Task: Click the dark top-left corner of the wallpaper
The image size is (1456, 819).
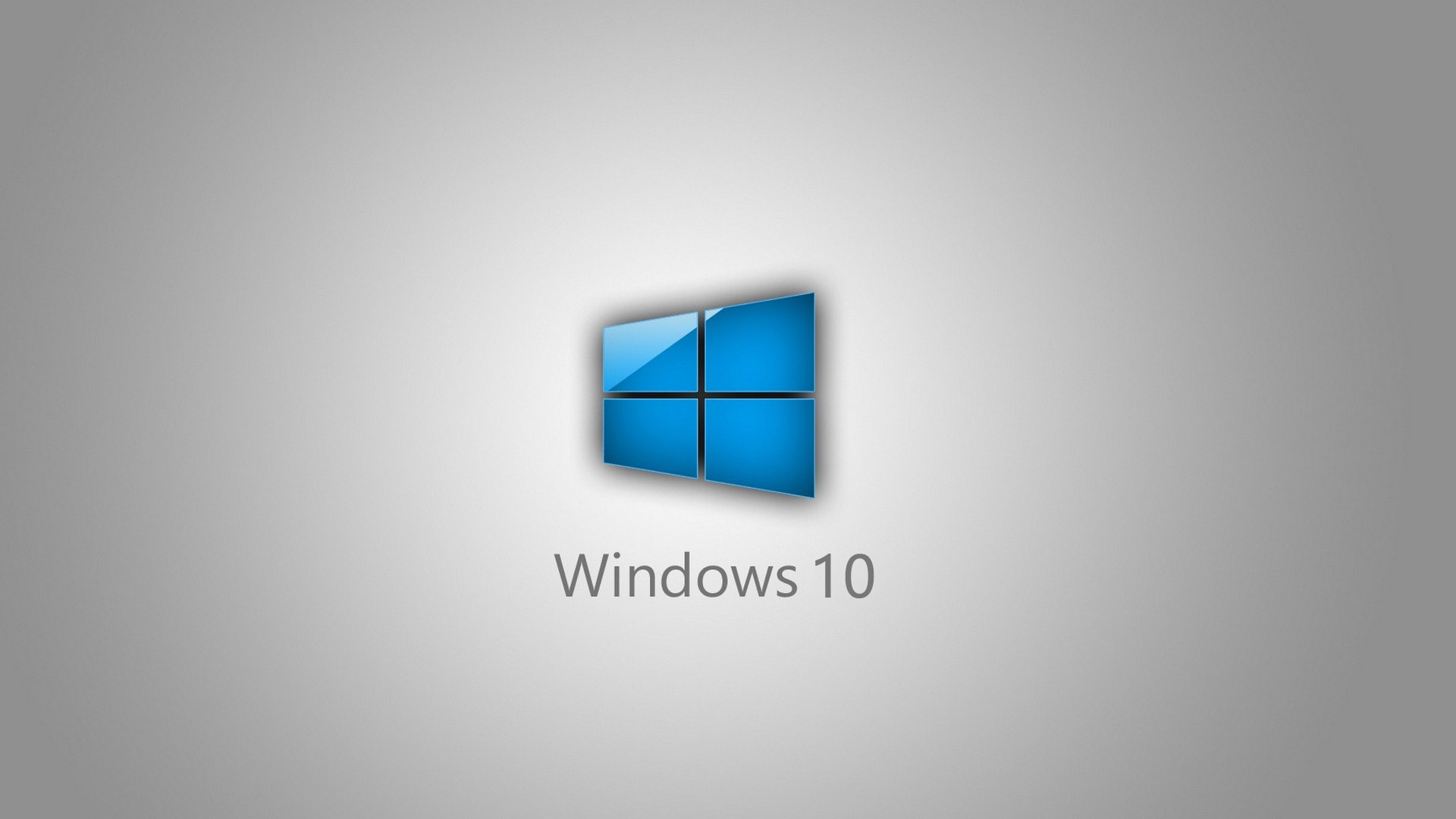Action: point(30,30)
